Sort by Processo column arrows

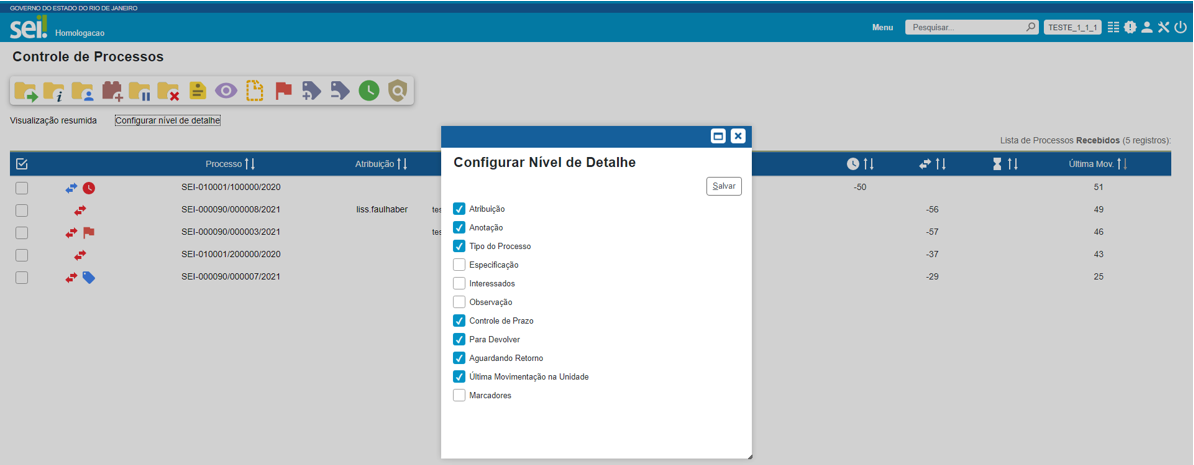tap(250, 164)
